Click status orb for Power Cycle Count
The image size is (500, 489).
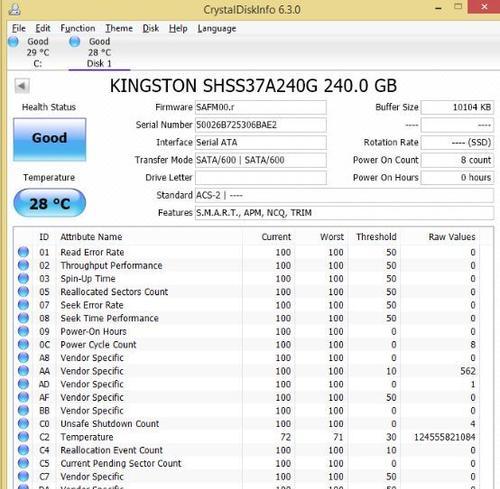(23, 344)
